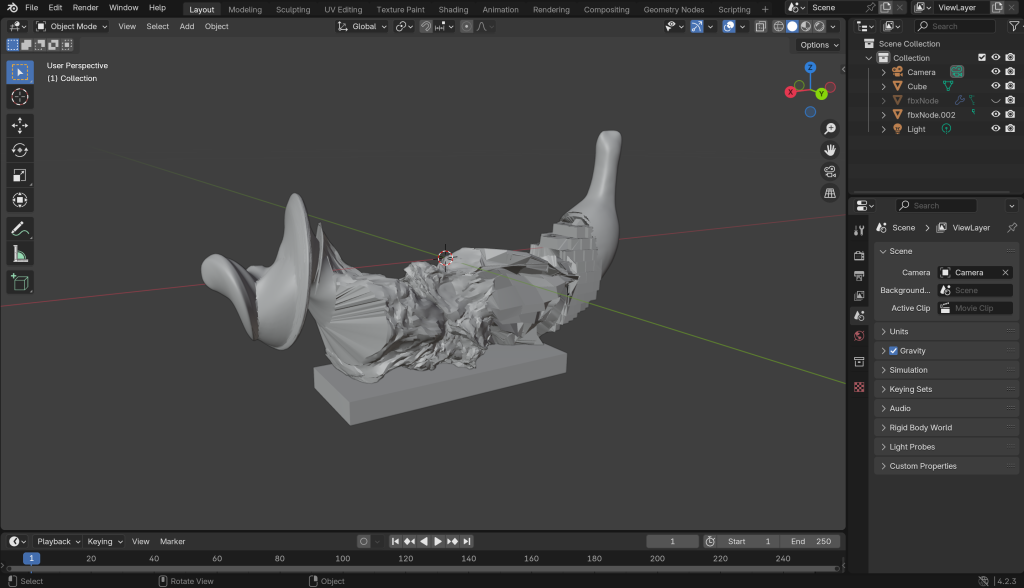Toggle camera view icon in viewport
The height and width of the screenshot is (588, 1024).
click(x=830, y=172)
